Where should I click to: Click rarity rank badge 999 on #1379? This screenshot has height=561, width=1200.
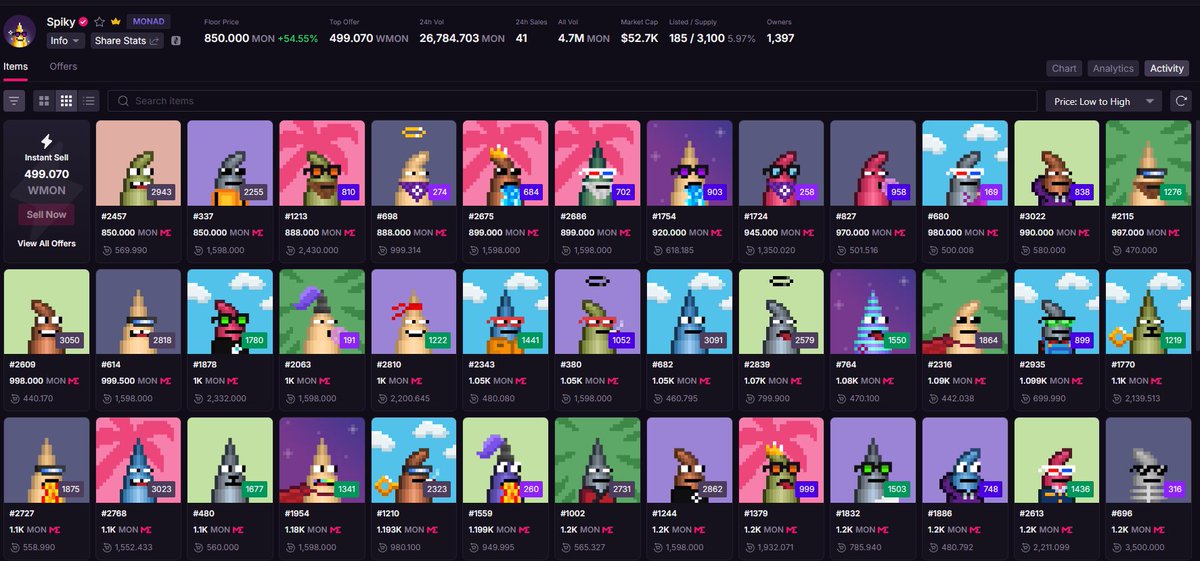coord(808,488)
